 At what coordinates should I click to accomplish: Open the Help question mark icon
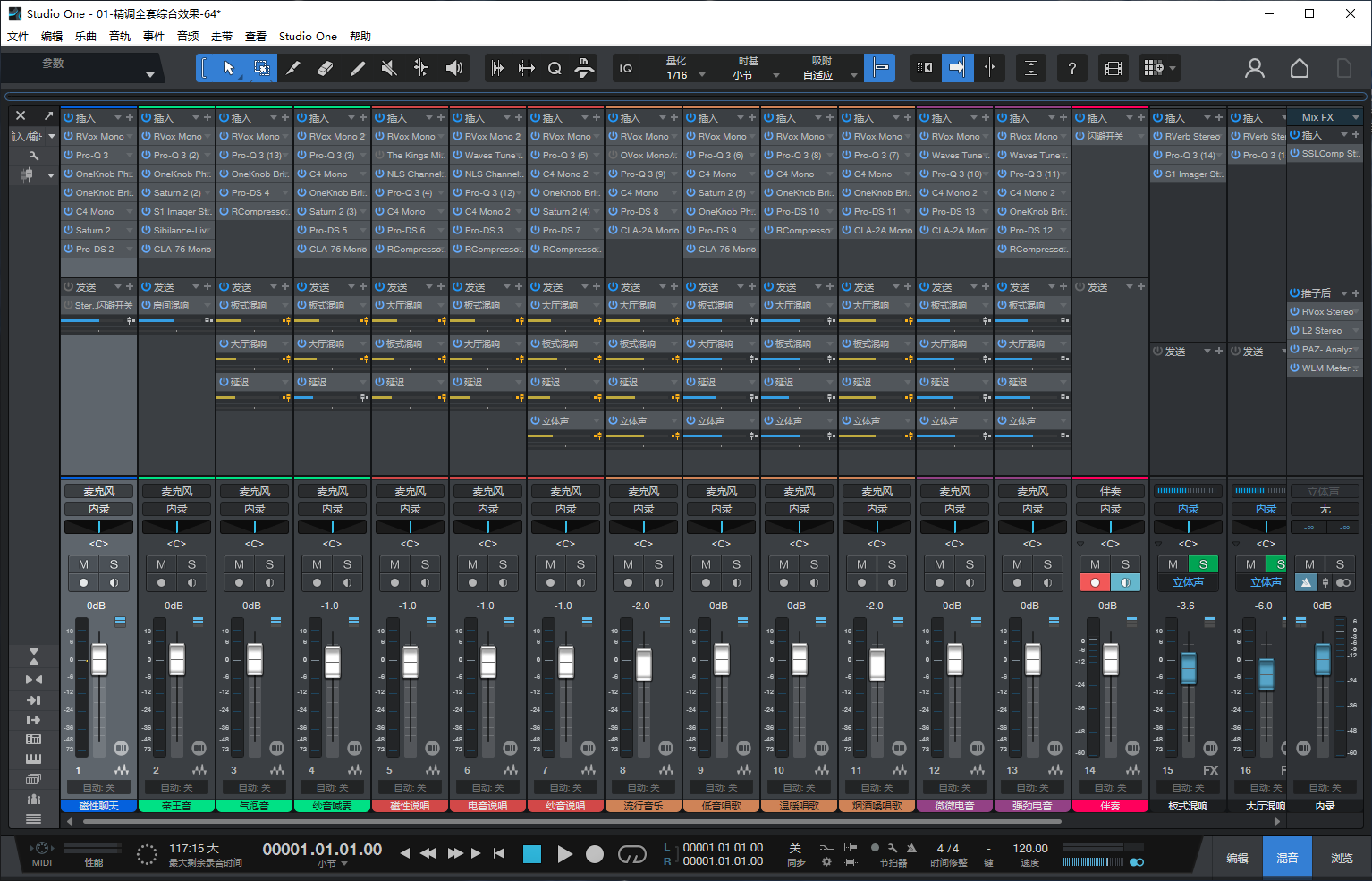tap(1072, 67)
